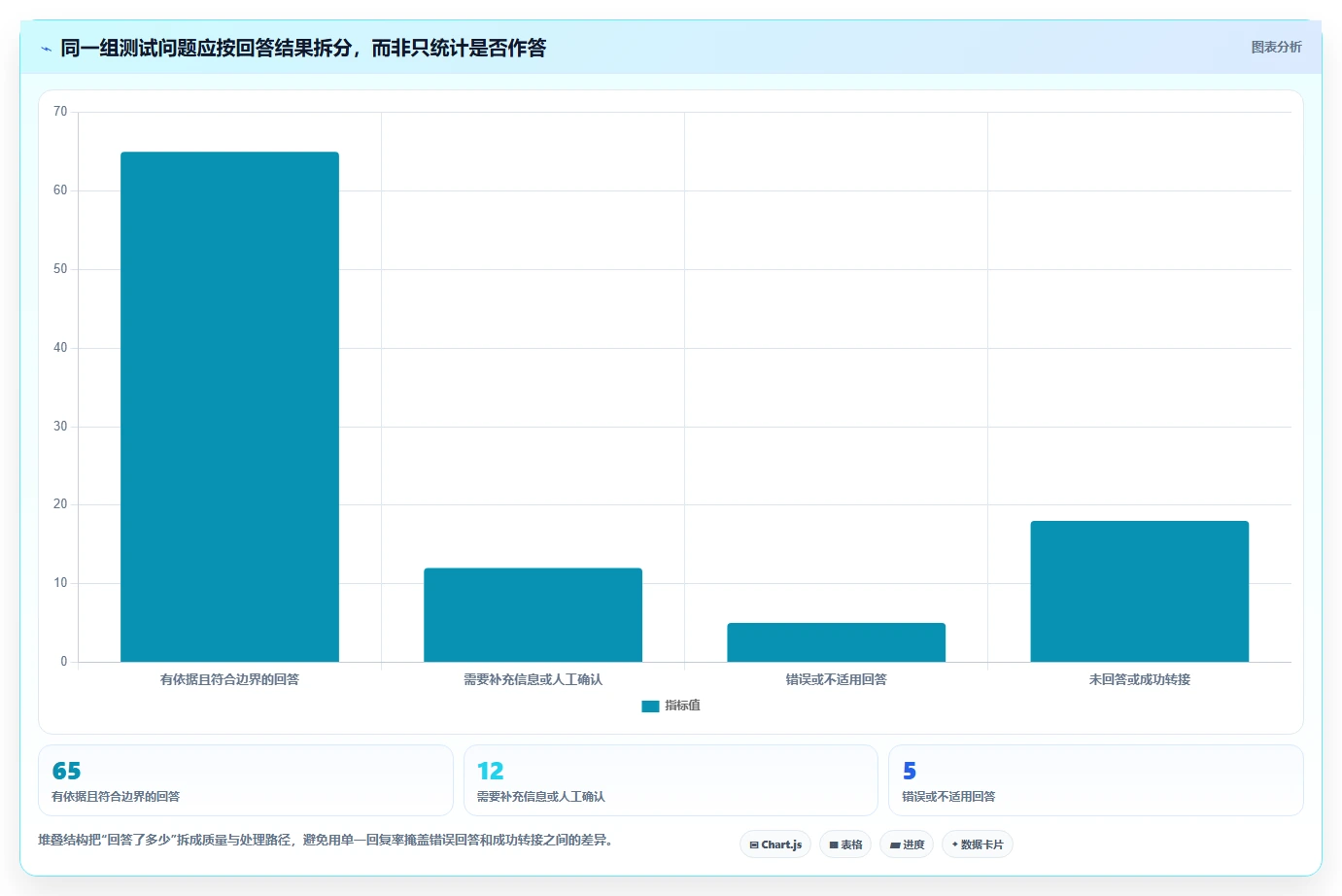The height and width of the screenshot is (896, 1342).
Task: Click the y-axis value 60
Action: pyautogui.click(x=60, y=190)
